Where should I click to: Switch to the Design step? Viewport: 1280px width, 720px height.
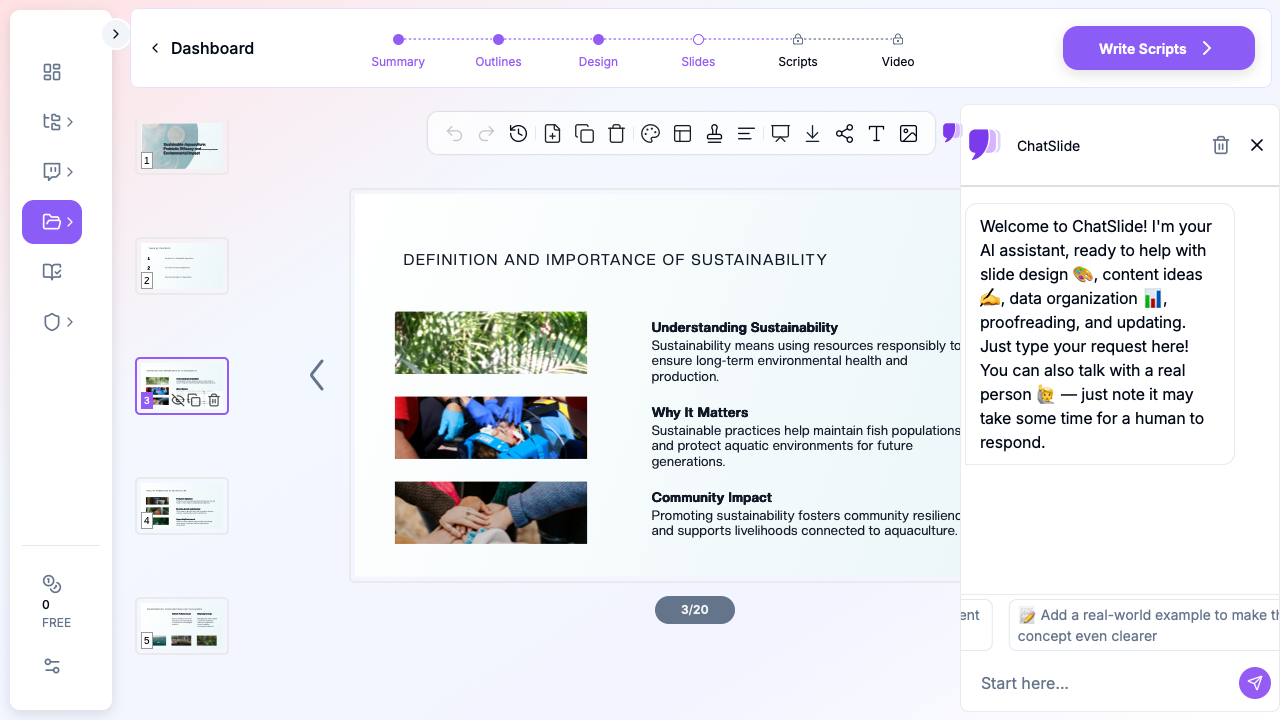pos(598,50)
